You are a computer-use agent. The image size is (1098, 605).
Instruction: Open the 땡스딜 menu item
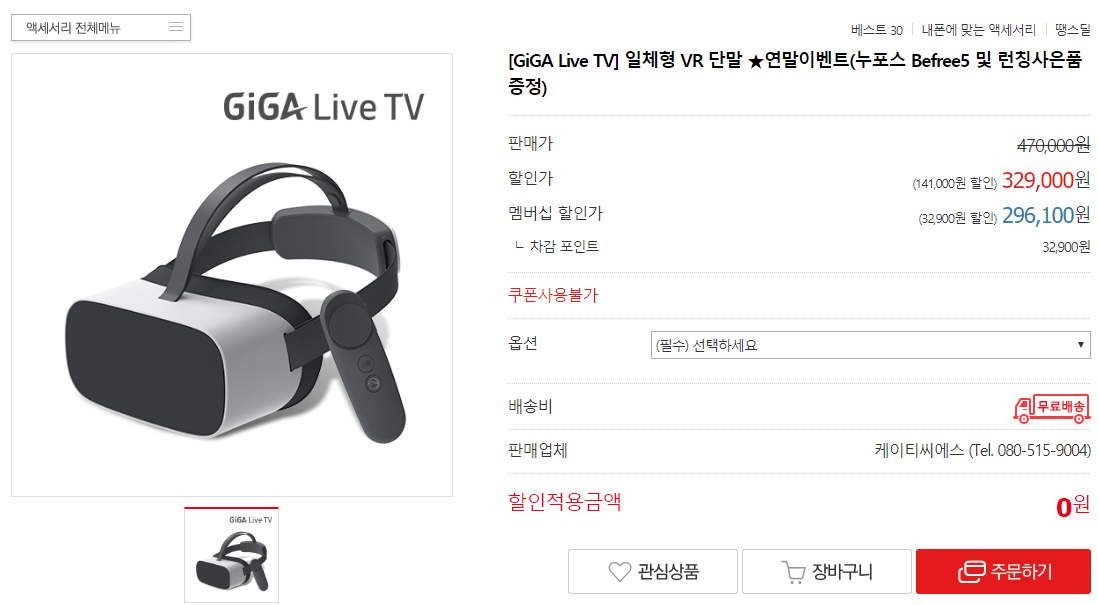click(1073, 30)
